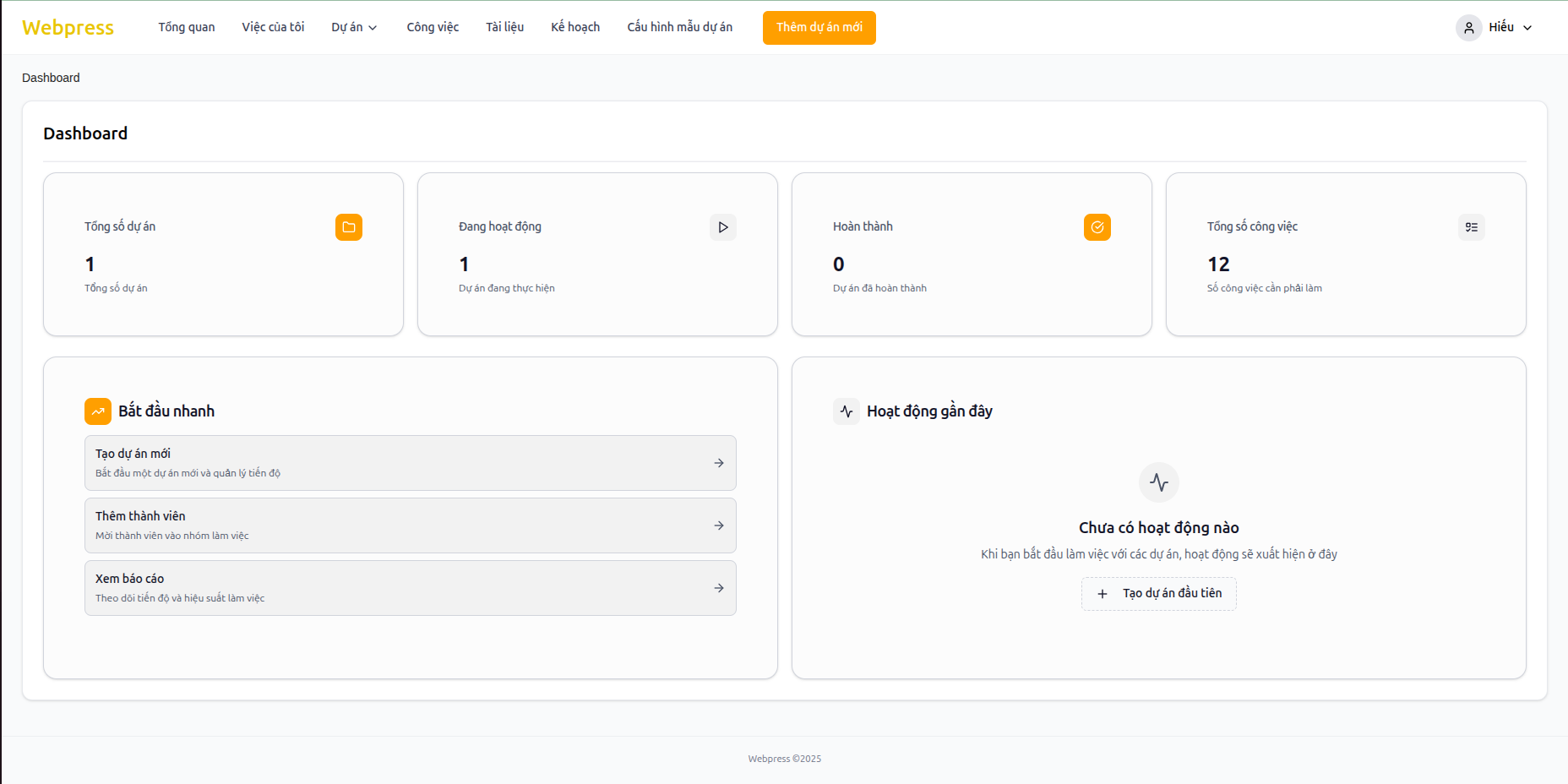Open the Hiếu user account dropdown chevron
Image resolution: width=1568 pixels, height=784 pixels.
1527,28
